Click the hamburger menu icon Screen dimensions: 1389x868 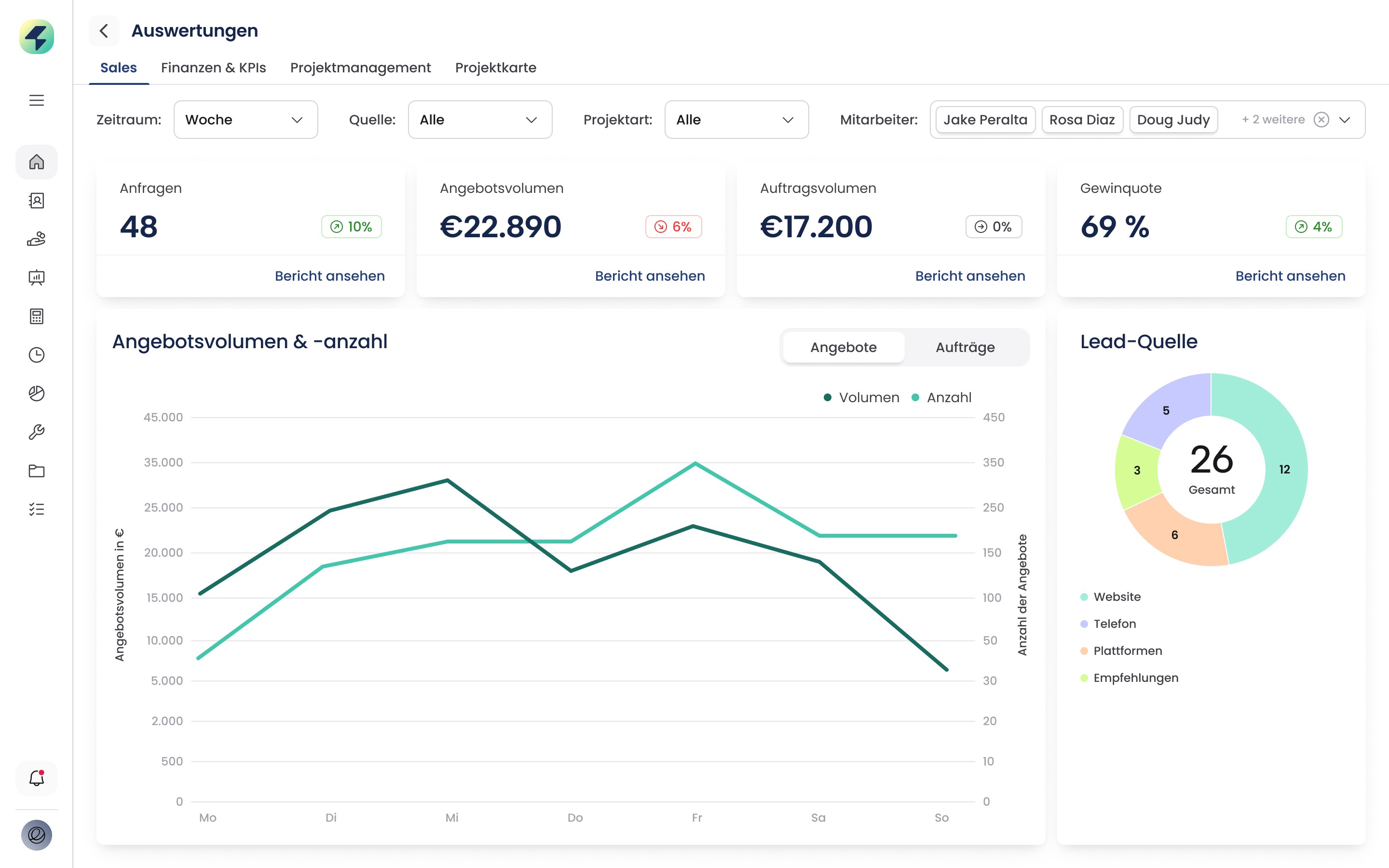coord(36,100)
